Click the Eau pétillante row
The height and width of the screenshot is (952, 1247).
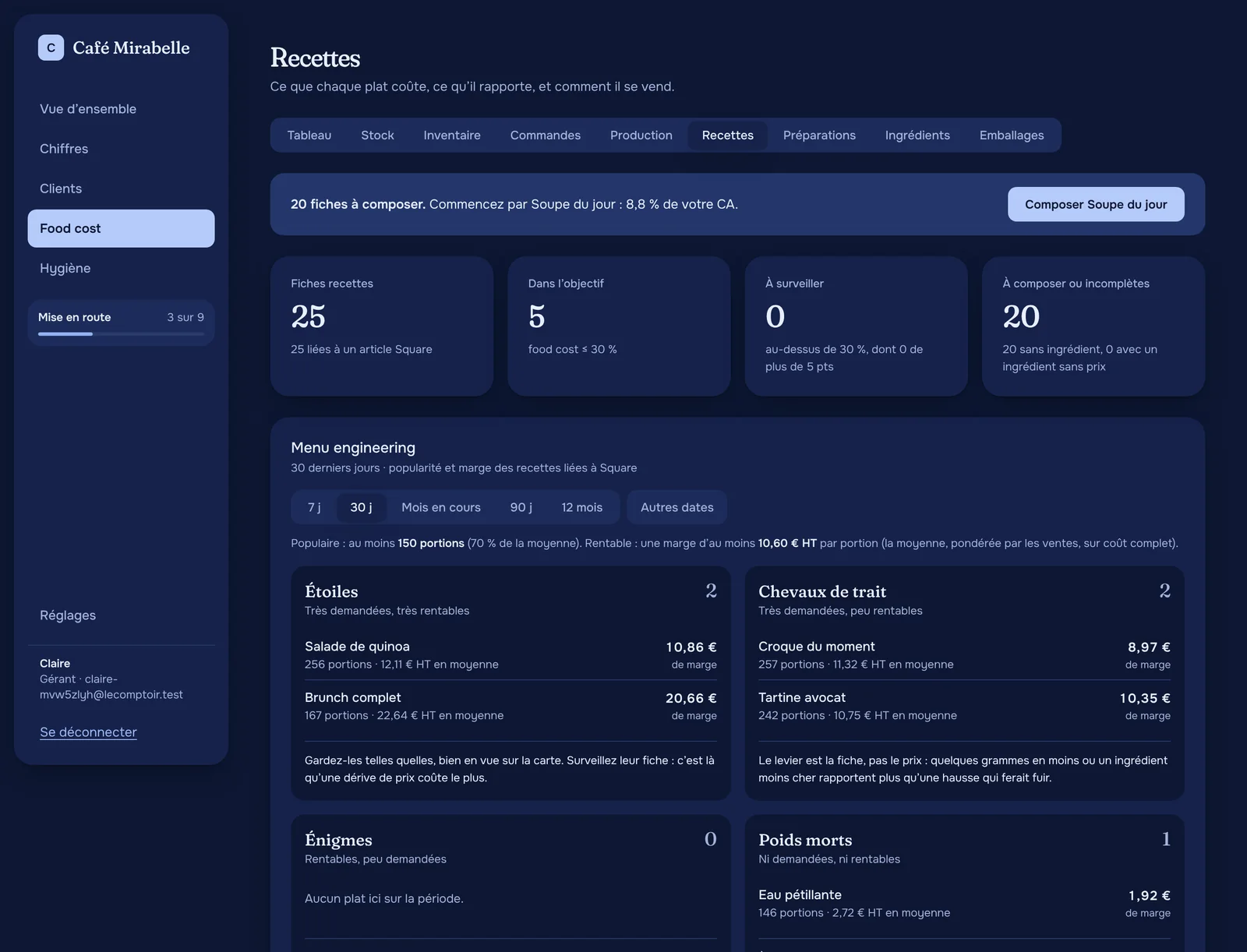[964, 904]
